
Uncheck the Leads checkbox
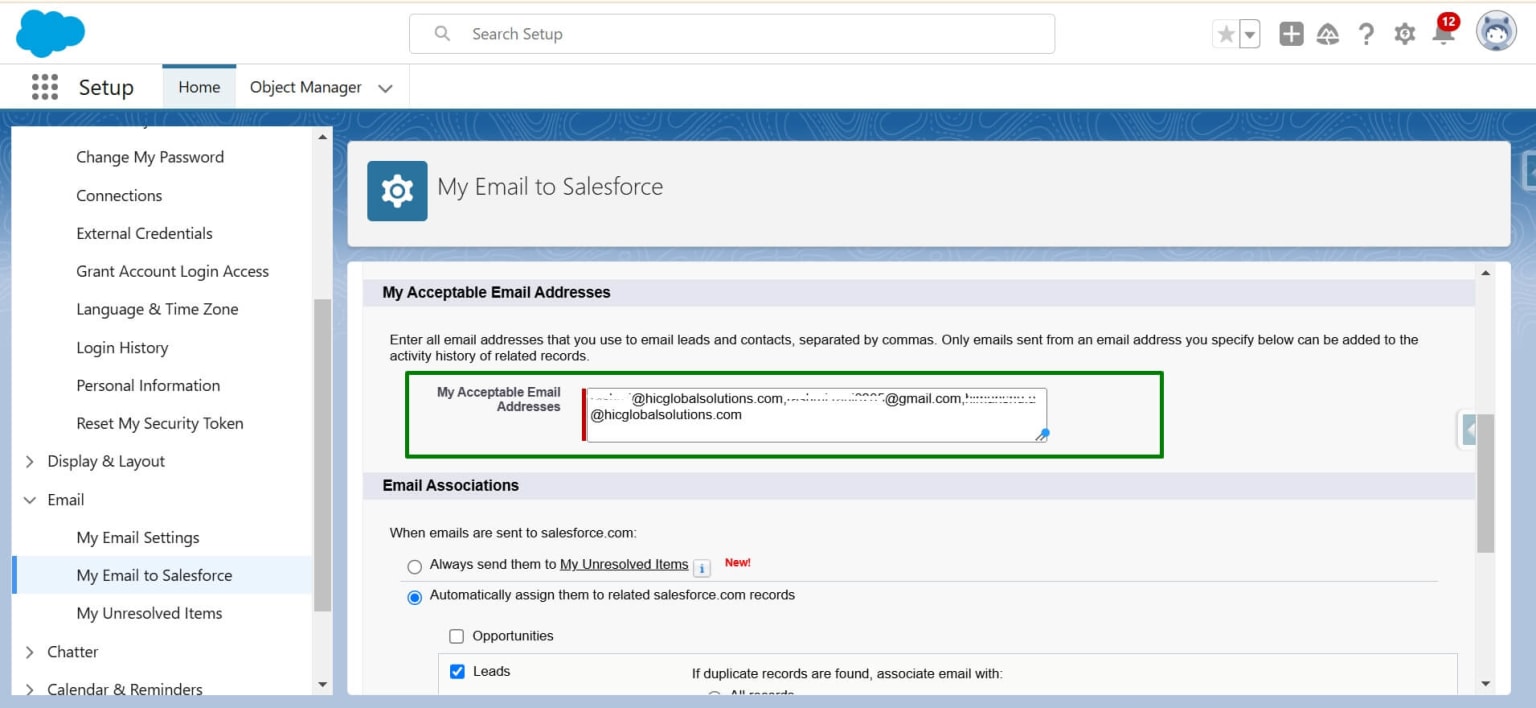click(457, 671)
